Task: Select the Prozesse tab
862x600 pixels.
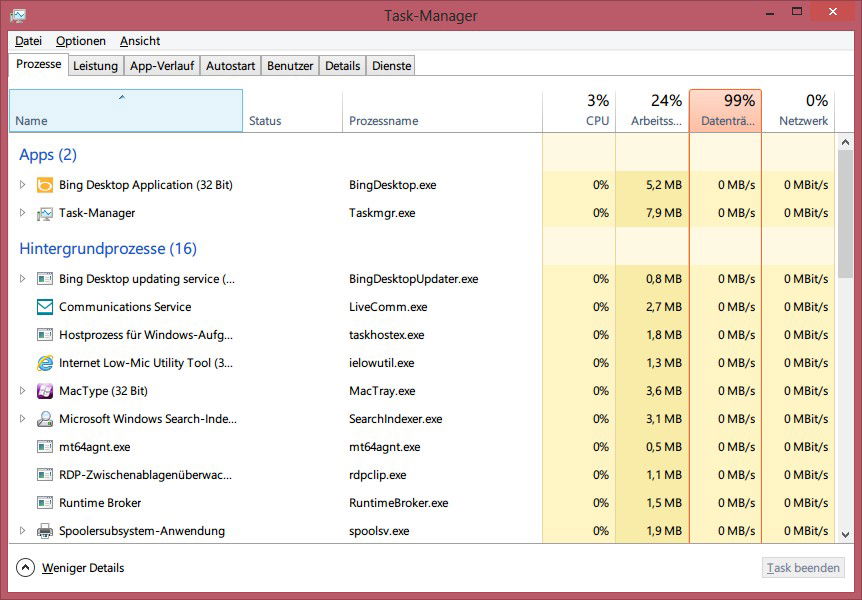Action: [38, 64]
